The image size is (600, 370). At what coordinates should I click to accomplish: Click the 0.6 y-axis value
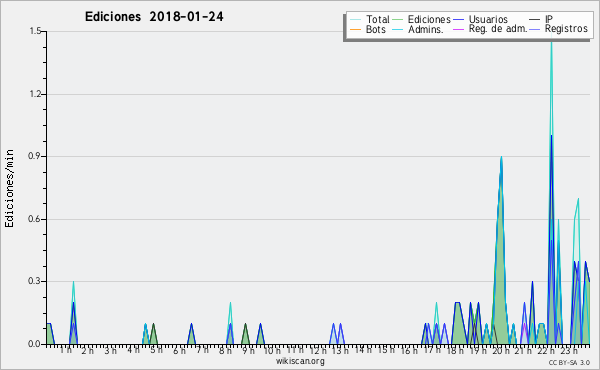34,219
